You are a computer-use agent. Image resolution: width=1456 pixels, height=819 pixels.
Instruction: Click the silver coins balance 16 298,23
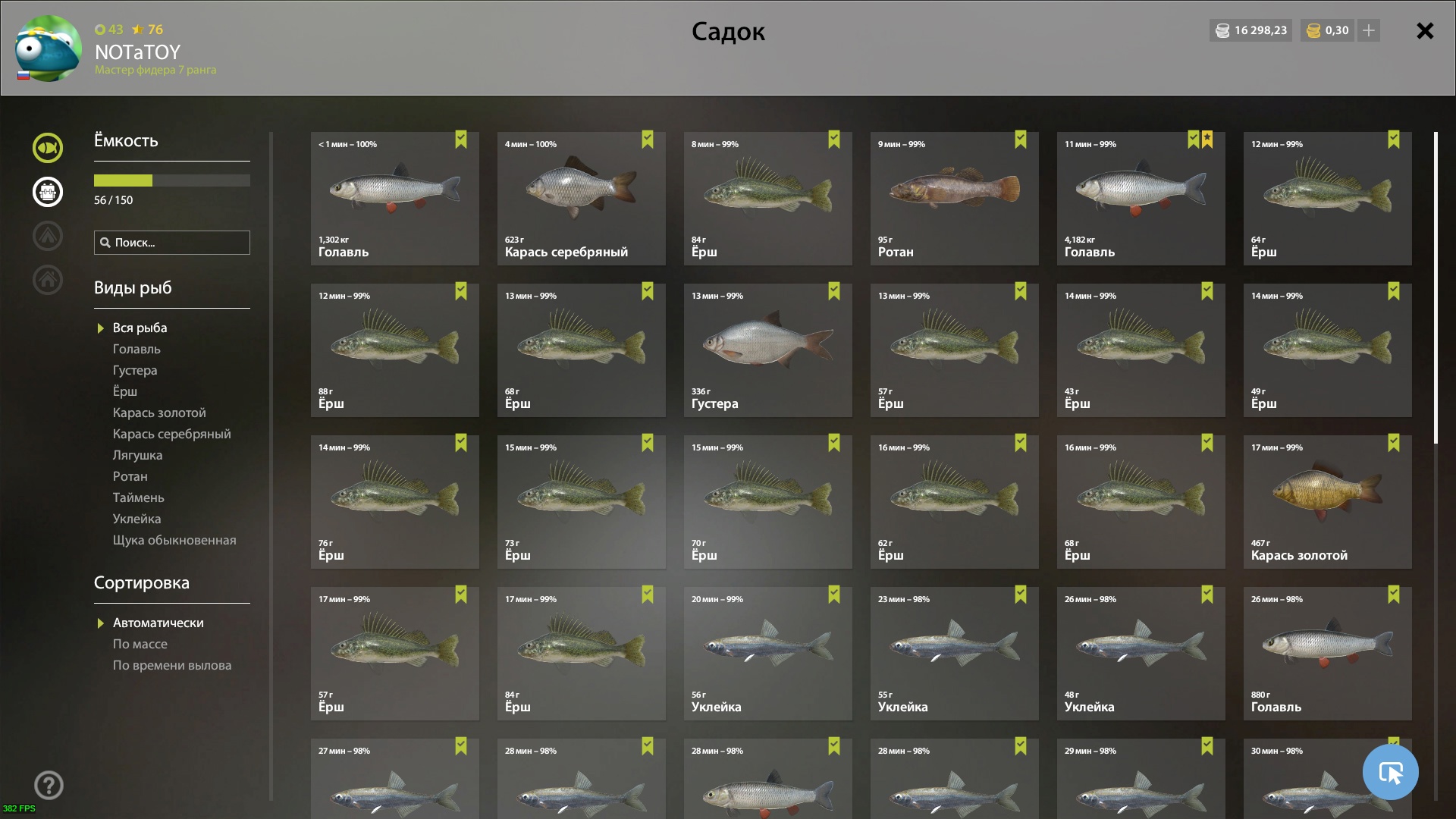click(x=1251, y=30)
